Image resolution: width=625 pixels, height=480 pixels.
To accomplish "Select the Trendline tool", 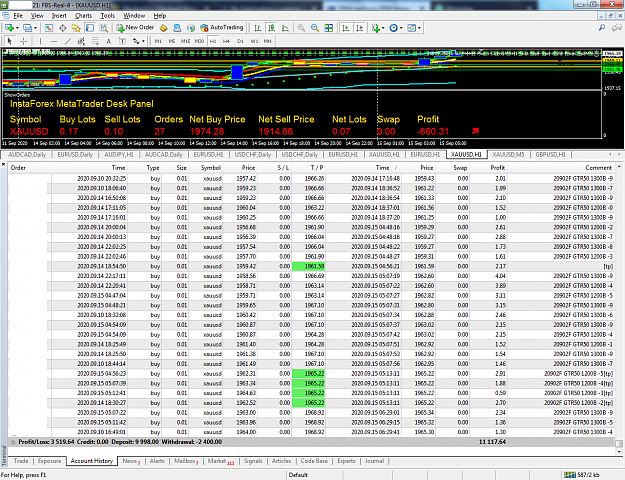I will pyautogui.click(x=68, y=41).
